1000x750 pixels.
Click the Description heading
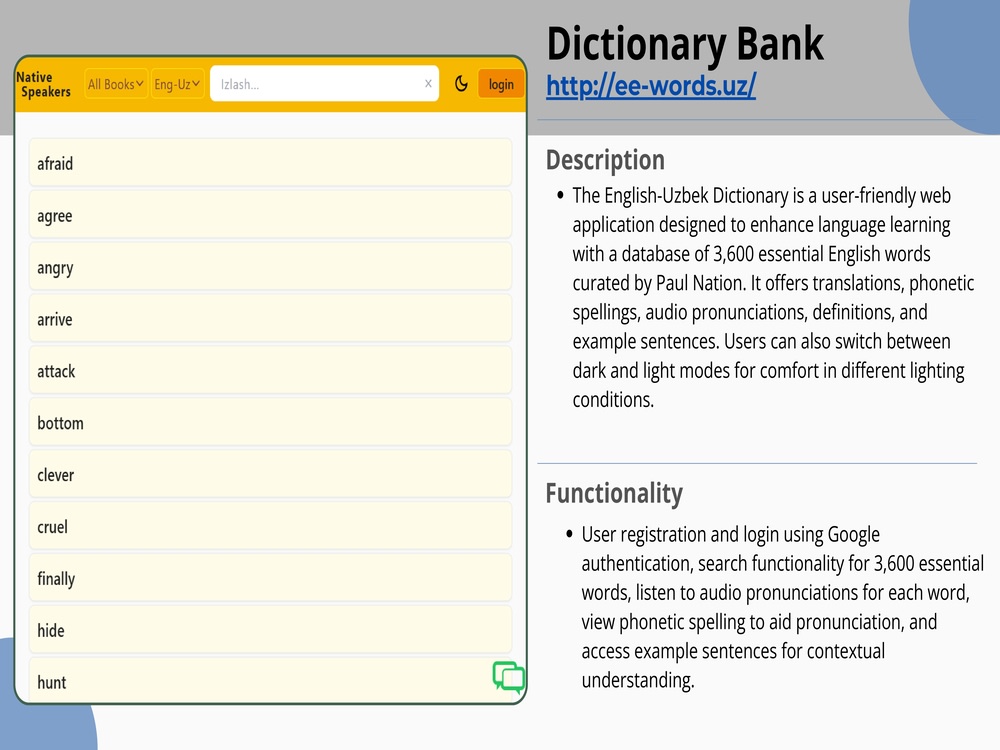[605, 160]
